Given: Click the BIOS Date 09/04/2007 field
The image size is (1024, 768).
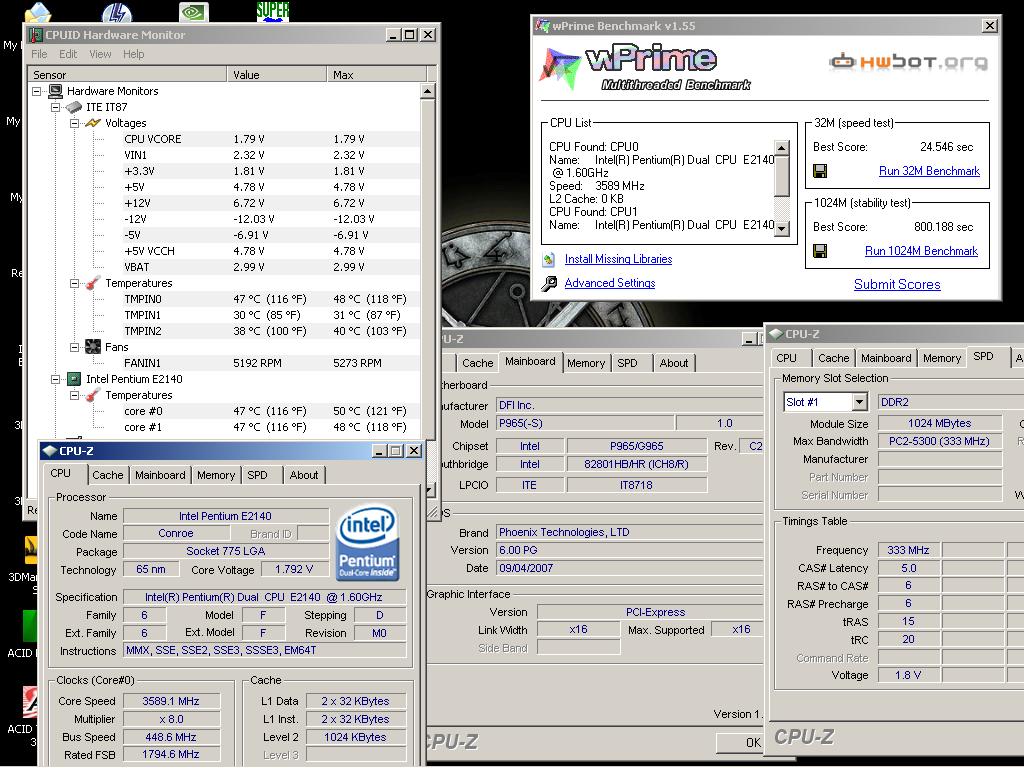Looking at the screenshot, I should click(630, 568).
